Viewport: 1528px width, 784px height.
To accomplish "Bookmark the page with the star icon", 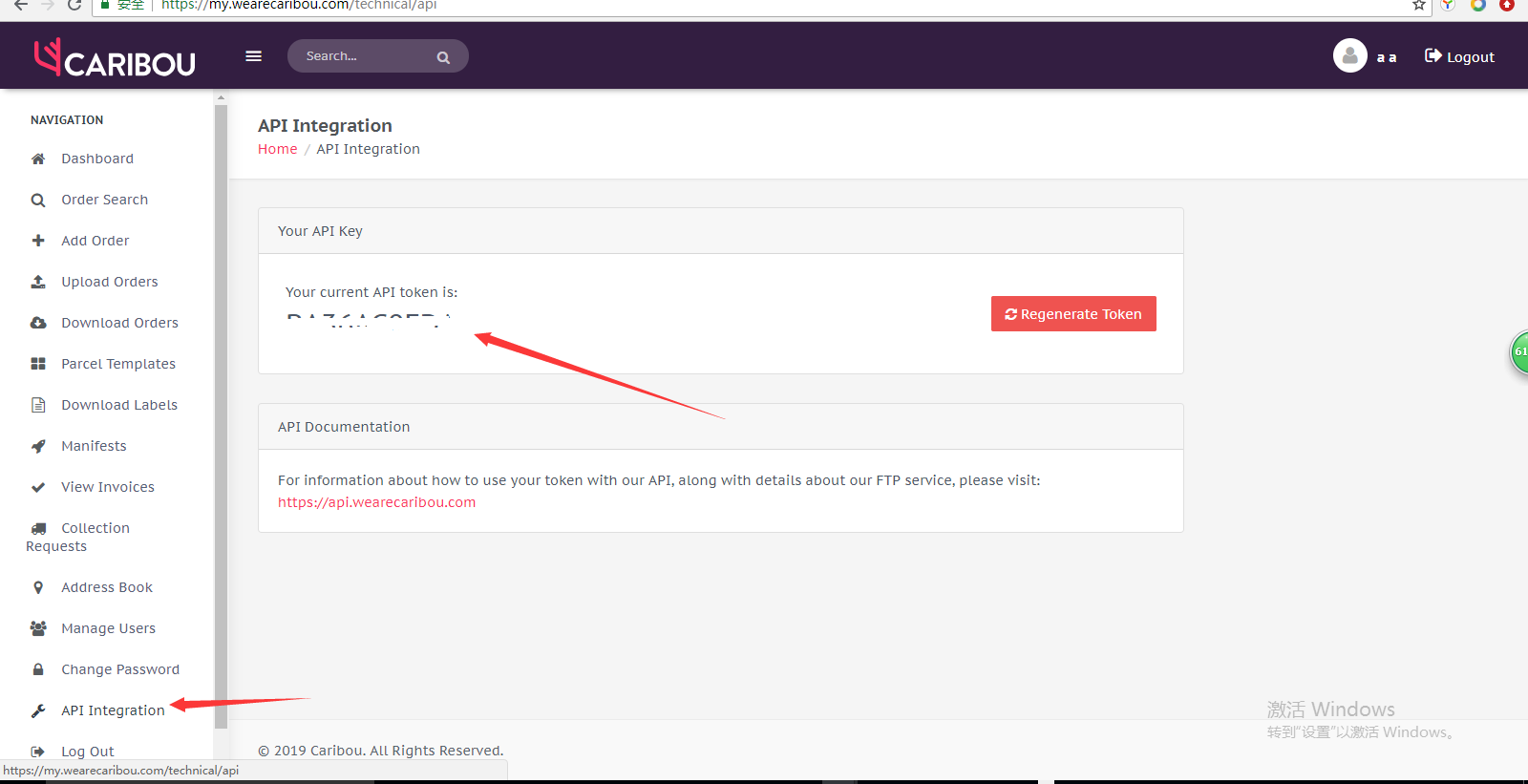I will [1419, 5].
